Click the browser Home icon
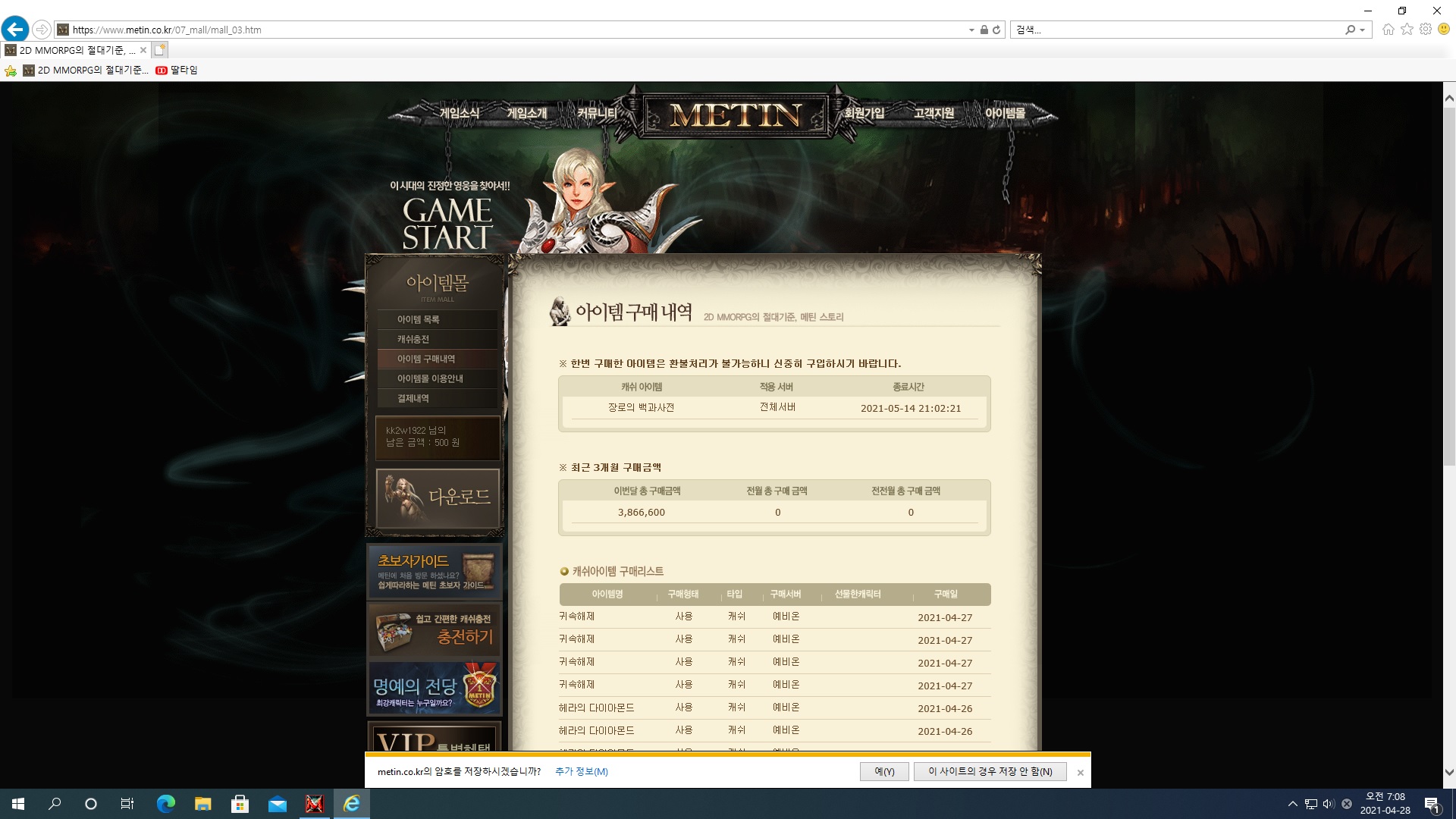This screenshot has height=819, width=1456. [x=1389, y=30]
